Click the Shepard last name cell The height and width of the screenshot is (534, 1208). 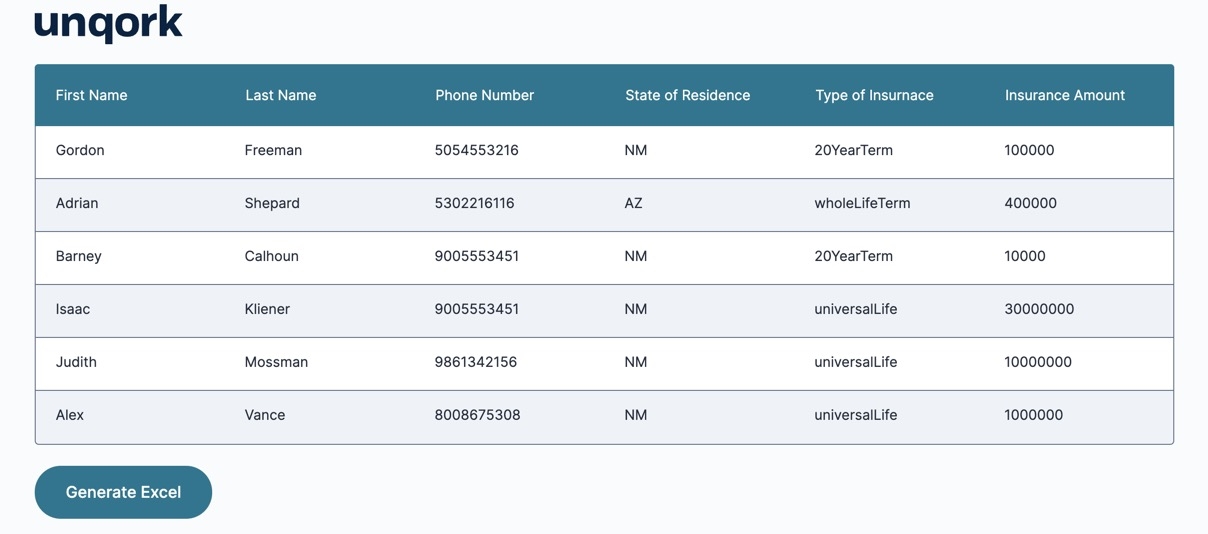[x=272, y=203]
